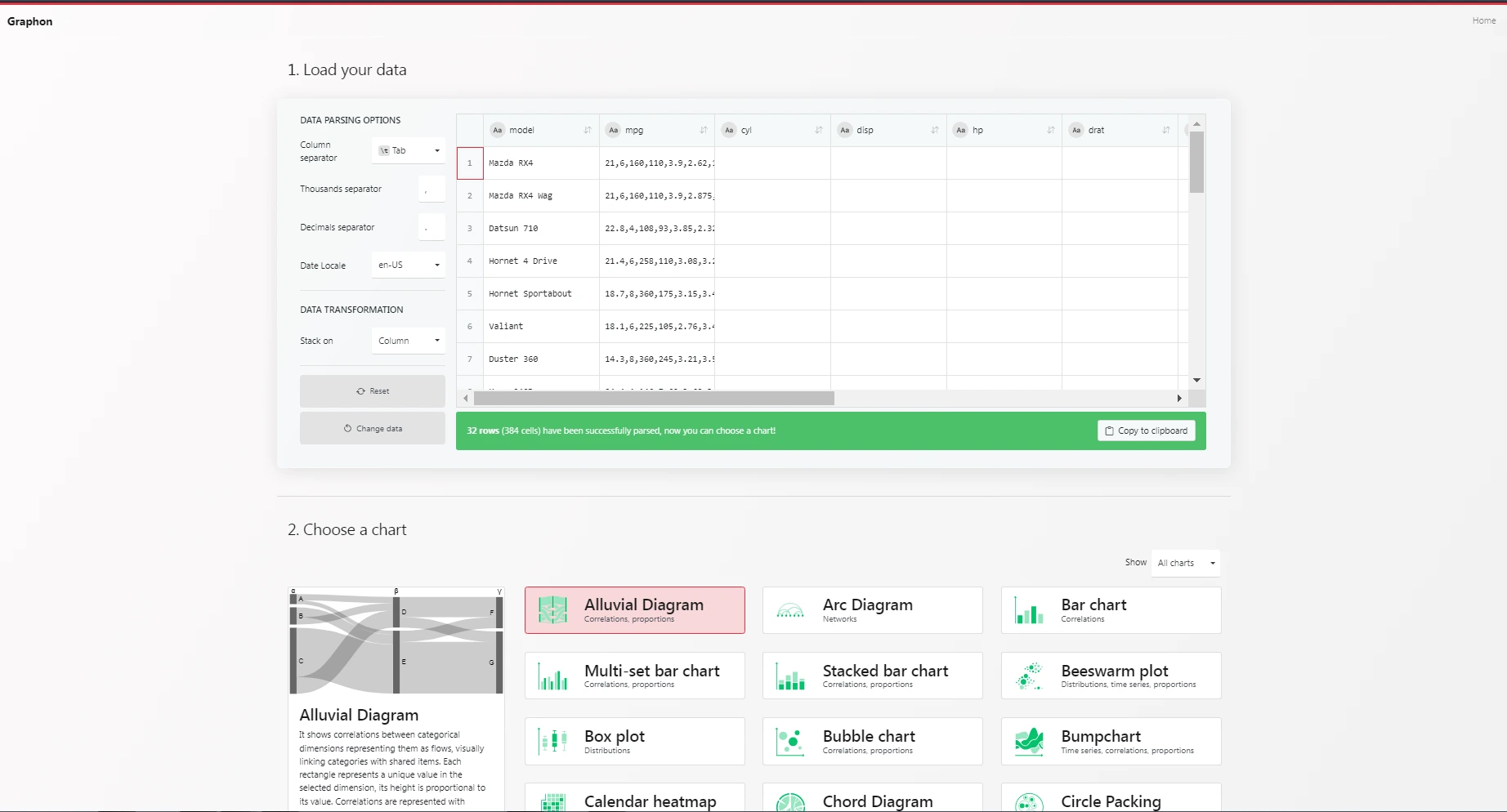Click the "Mazda RX4 Wag" cell
Image resolution: width=1507 pixels, height=812 pixels.
[541, 196]
